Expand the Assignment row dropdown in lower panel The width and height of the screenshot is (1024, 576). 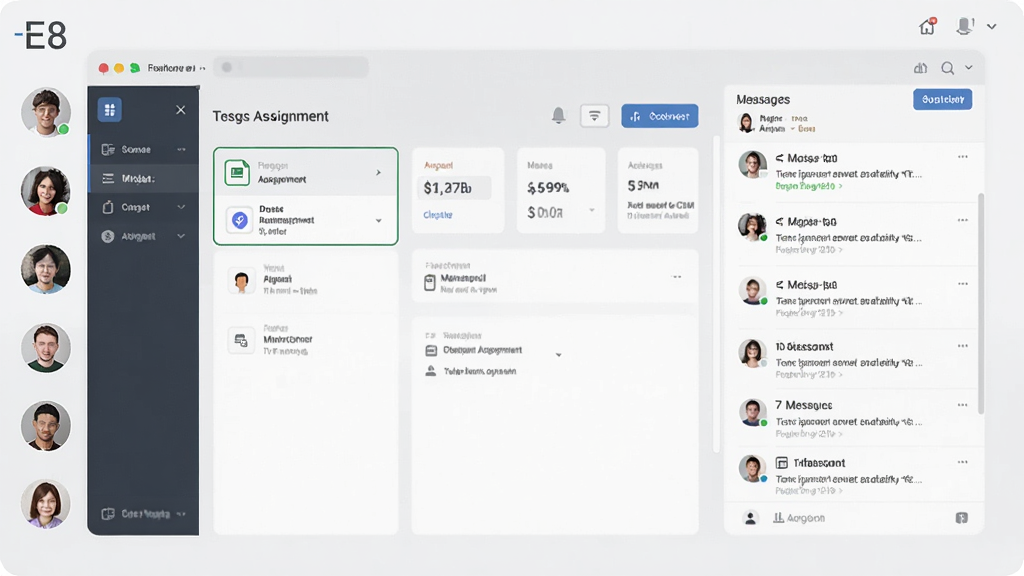pos(558,355)
